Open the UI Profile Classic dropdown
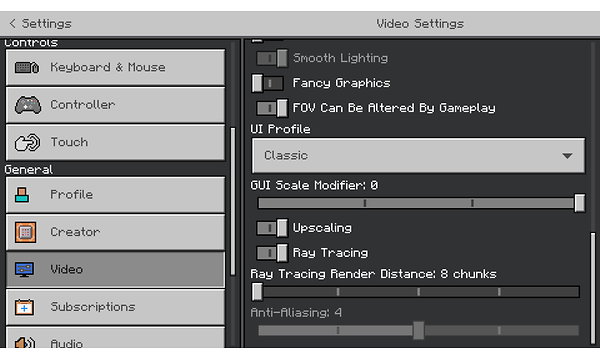Viewport: 600px width, 360px height. point(418,156)
